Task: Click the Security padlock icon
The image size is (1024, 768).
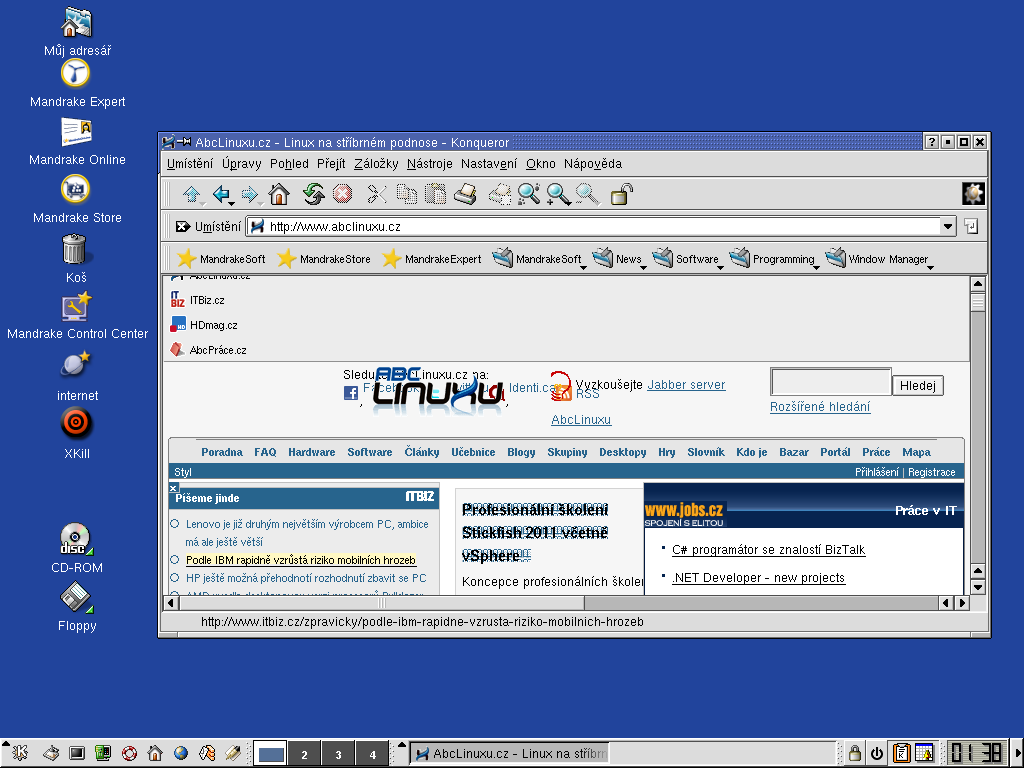Action: click(x=621, y=194)
